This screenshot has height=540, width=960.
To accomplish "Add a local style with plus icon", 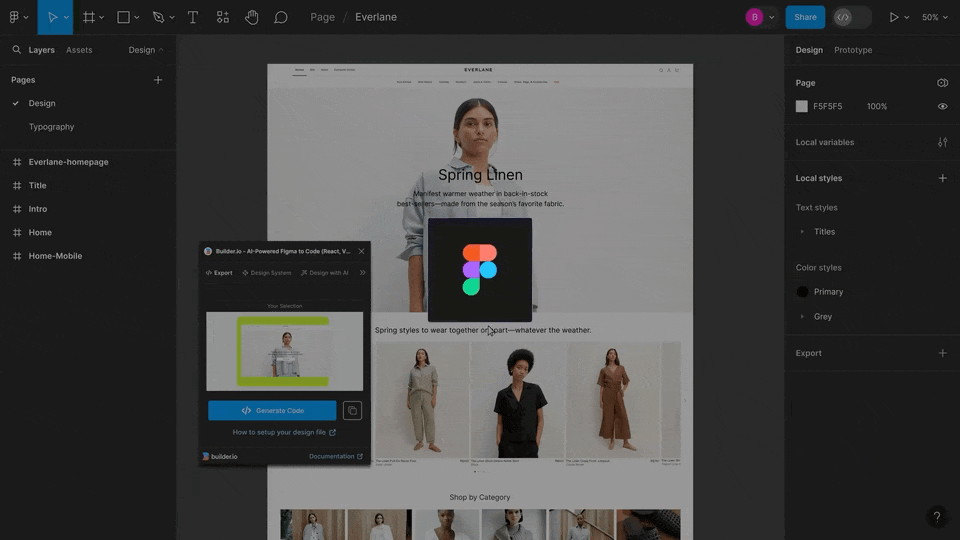I will 942,178.
